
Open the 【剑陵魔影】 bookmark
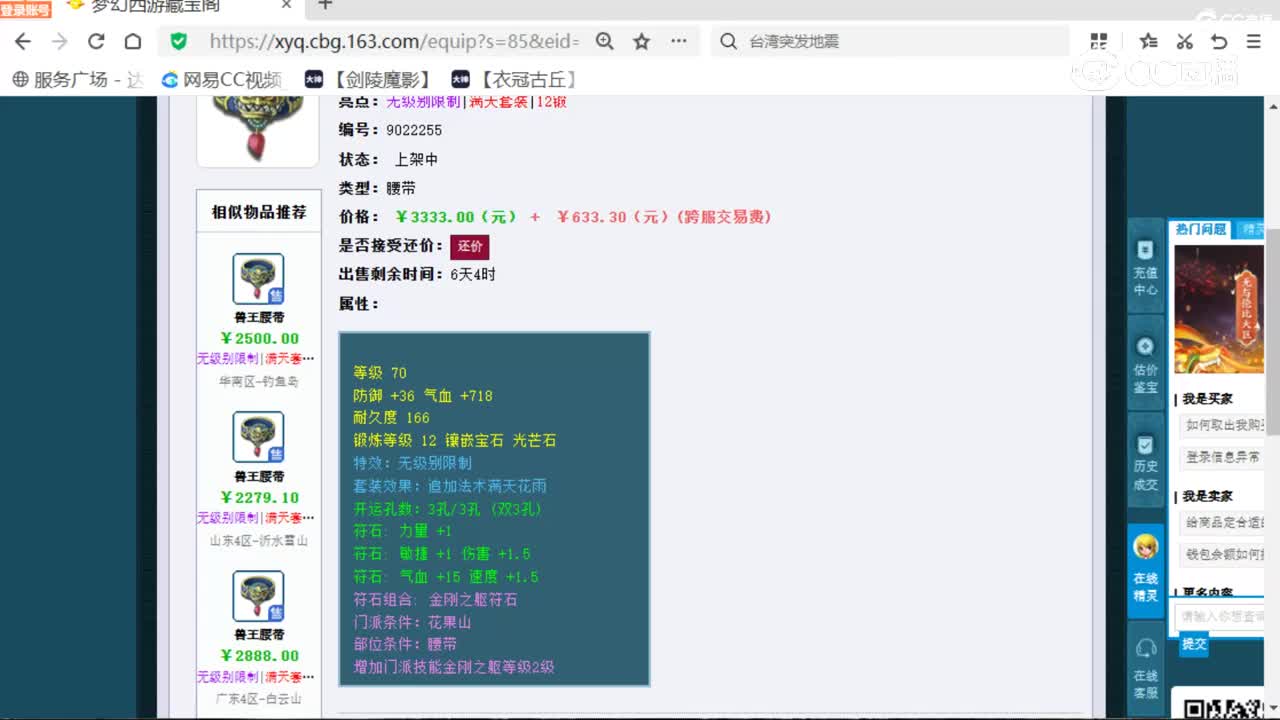(370, 80)
